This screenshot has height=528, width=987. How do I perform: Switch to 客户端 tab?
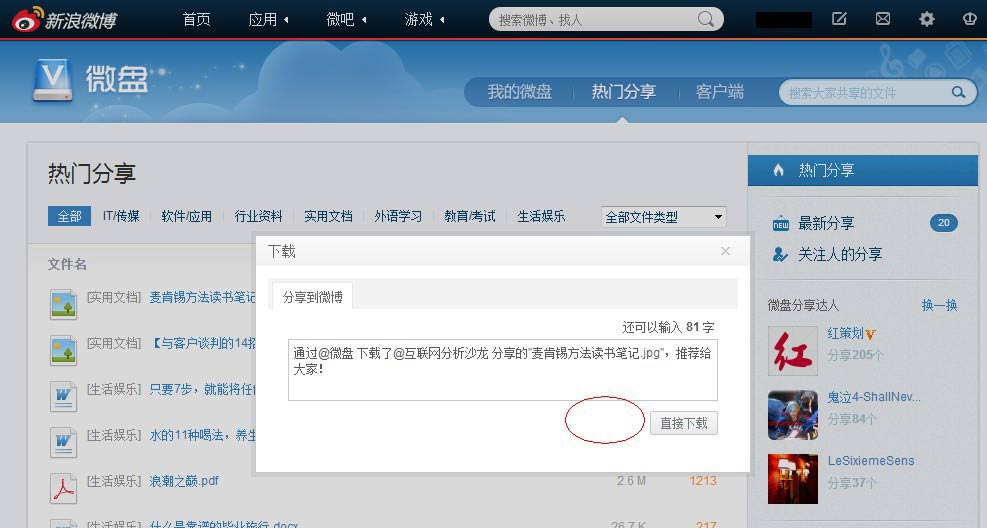[719, 92]
